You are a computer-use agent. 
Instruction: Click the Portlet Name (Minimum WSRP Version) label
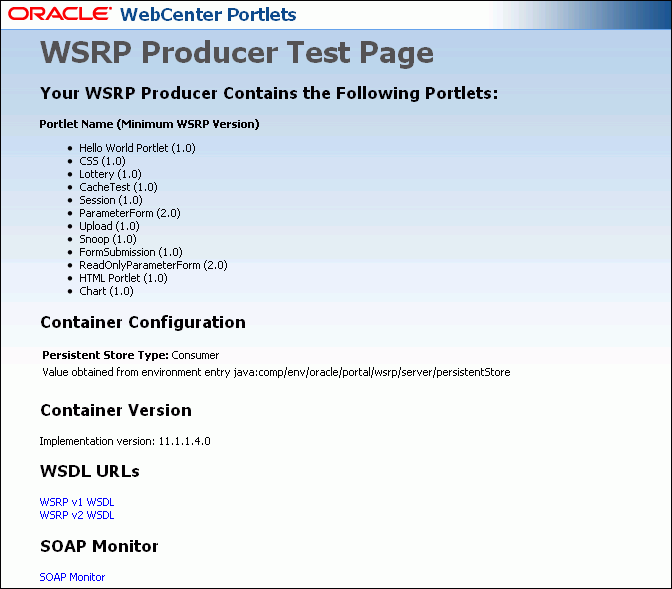(149, 124)
